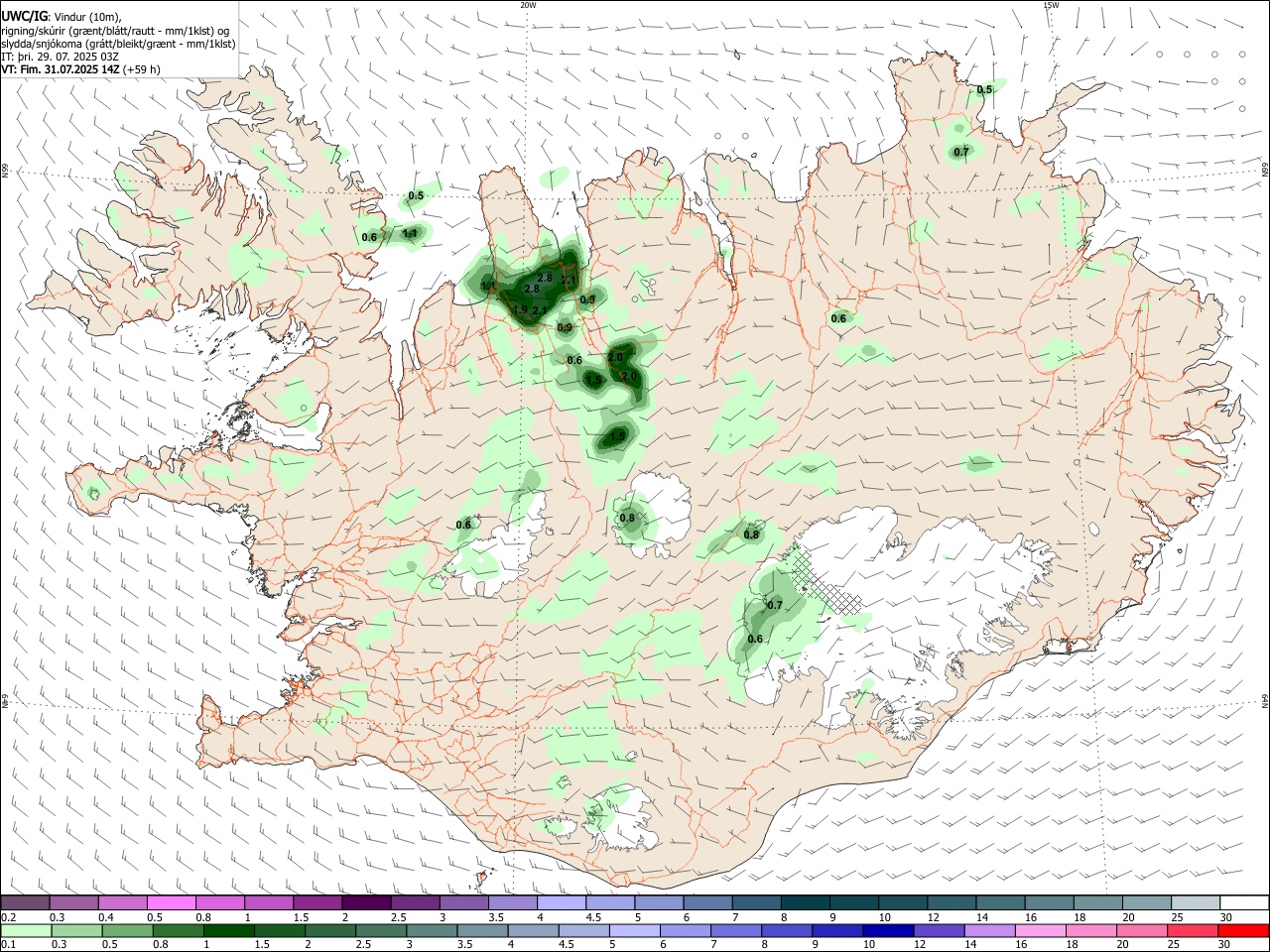Click the 0.7 value beside the cross-hatched area
The height and width of the screenshot is (952, 1270).
click(x=774, y=605)
